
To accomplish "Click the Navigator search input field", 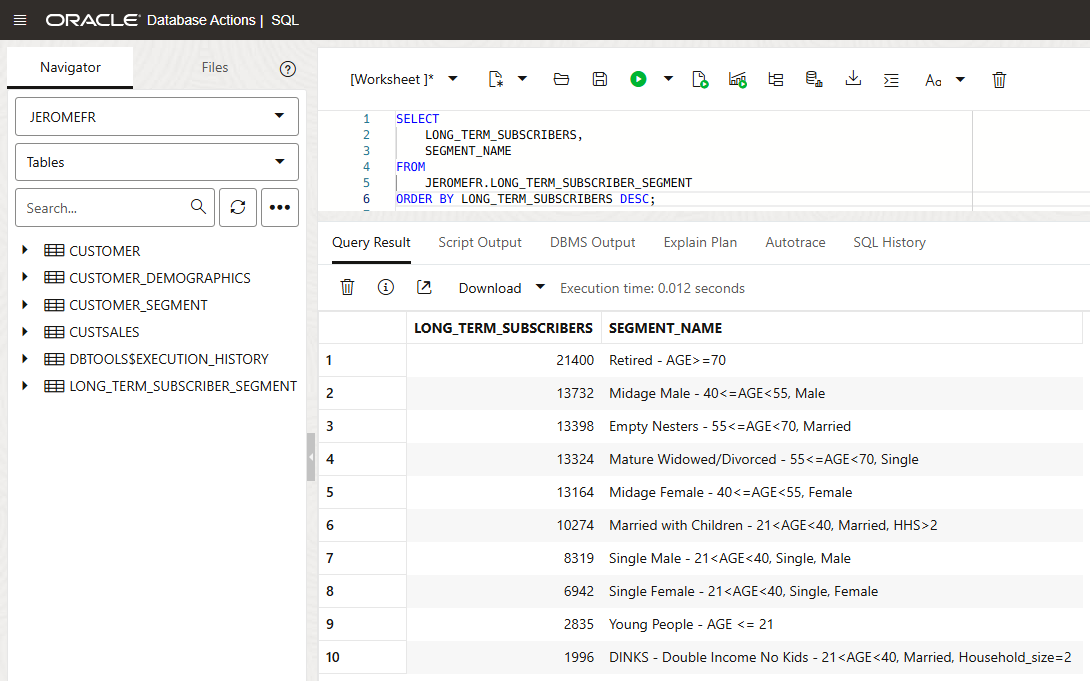I will coord(105,208).
